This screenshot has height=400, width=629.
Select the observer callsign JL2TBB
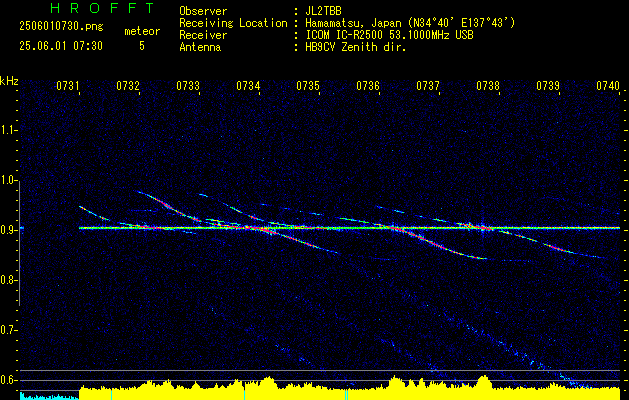323,11
